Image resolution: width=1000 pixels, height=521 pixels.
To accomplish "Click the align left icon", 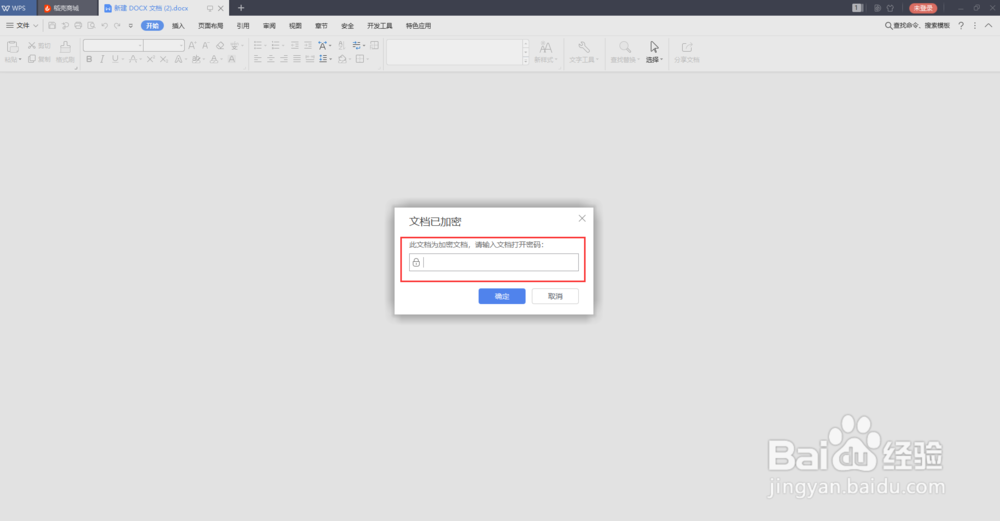I will (258, 59).
